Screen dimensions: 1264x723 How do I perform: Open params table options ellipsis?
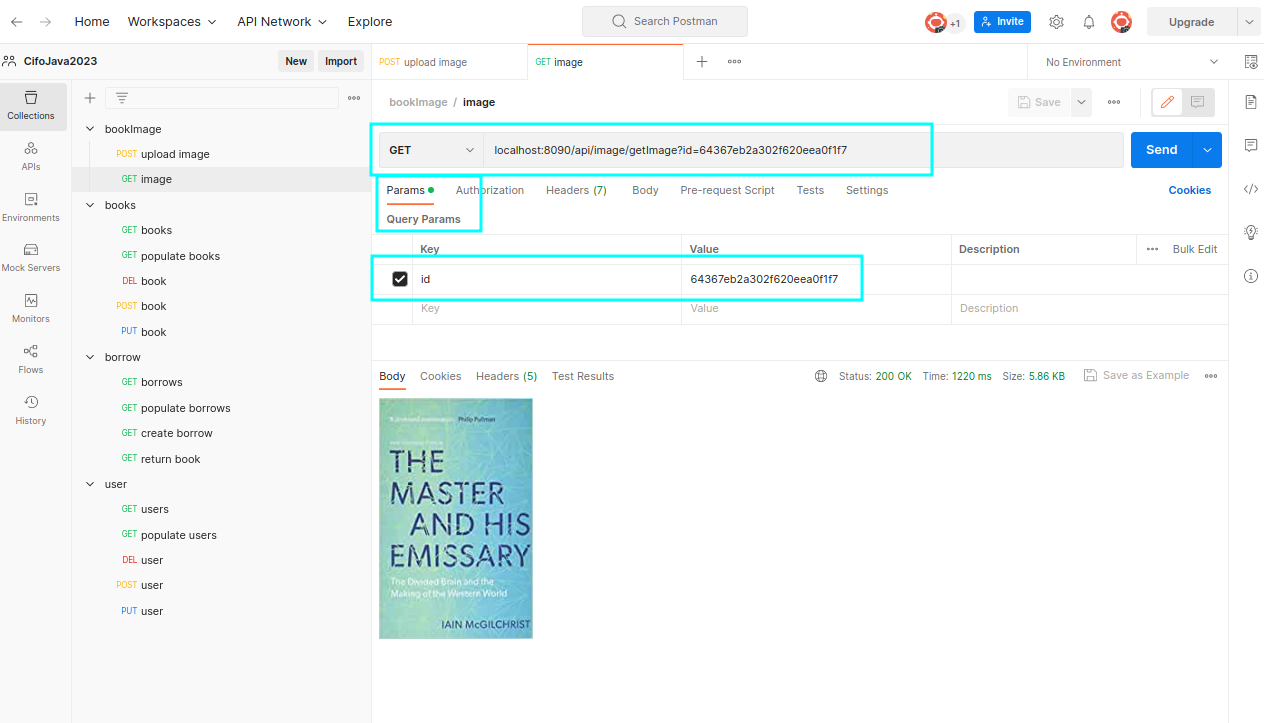1152,249
